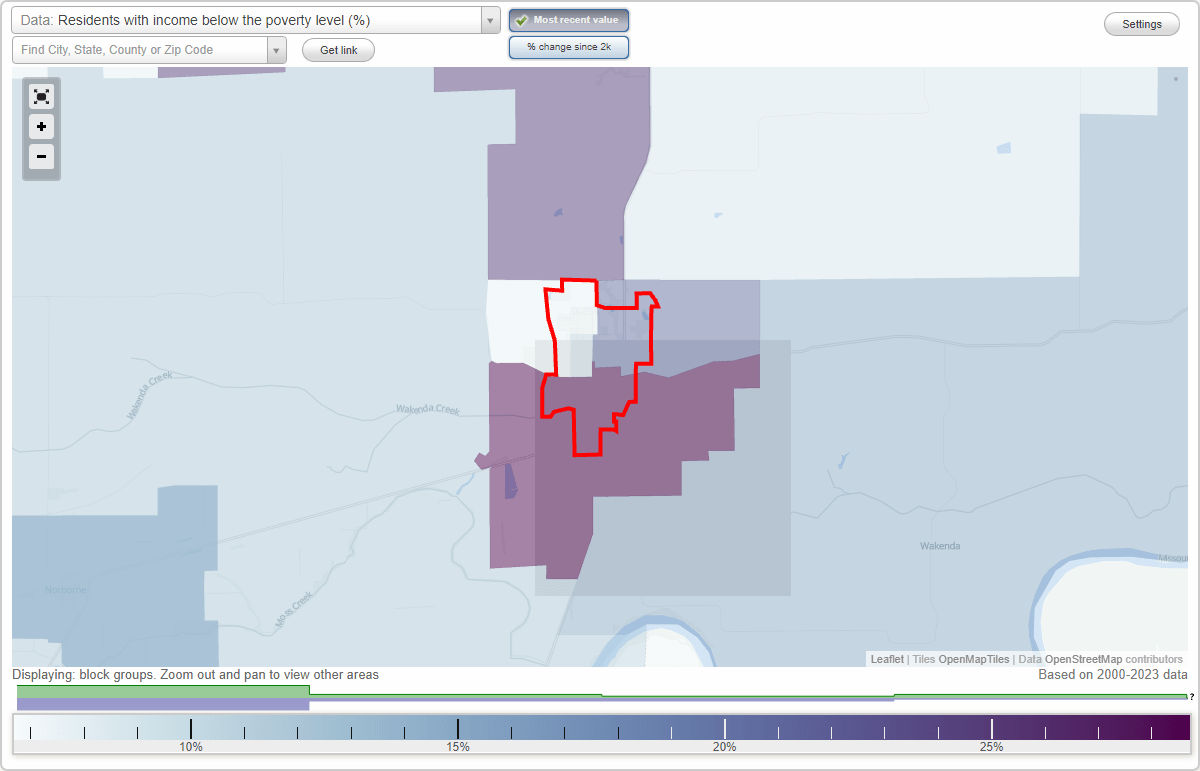Zoom in using the plus button
This screenshot has width=1200, height=771.
(x=41, y=127)
